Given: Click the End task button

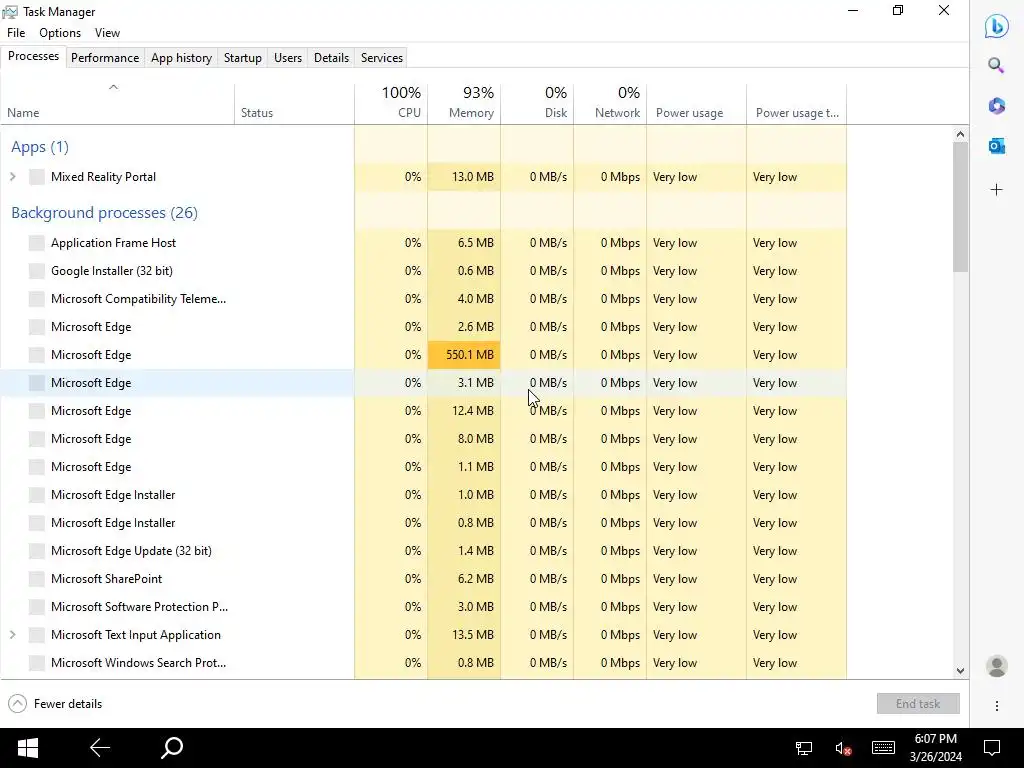Looking at the screenshot, I should point(918,704).
